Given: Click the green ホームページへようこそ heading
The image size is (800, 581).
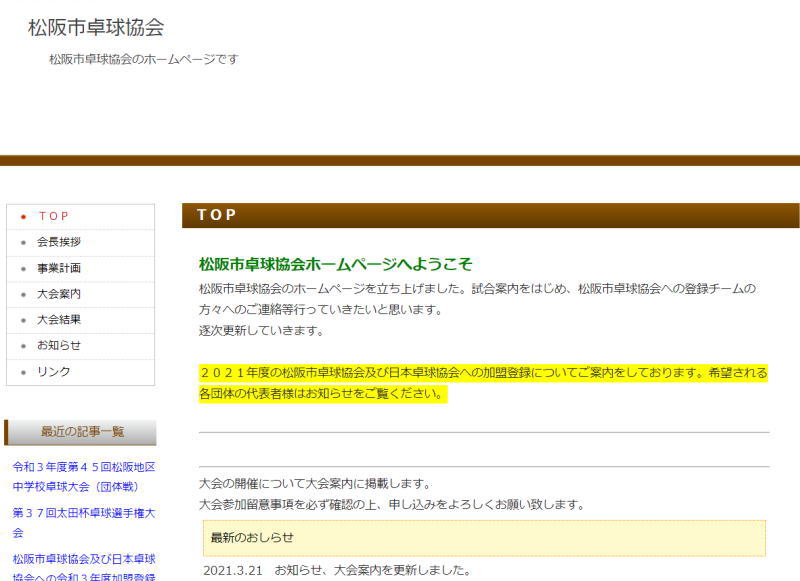Looking at the screenshot, I should (x=335, y=264).
